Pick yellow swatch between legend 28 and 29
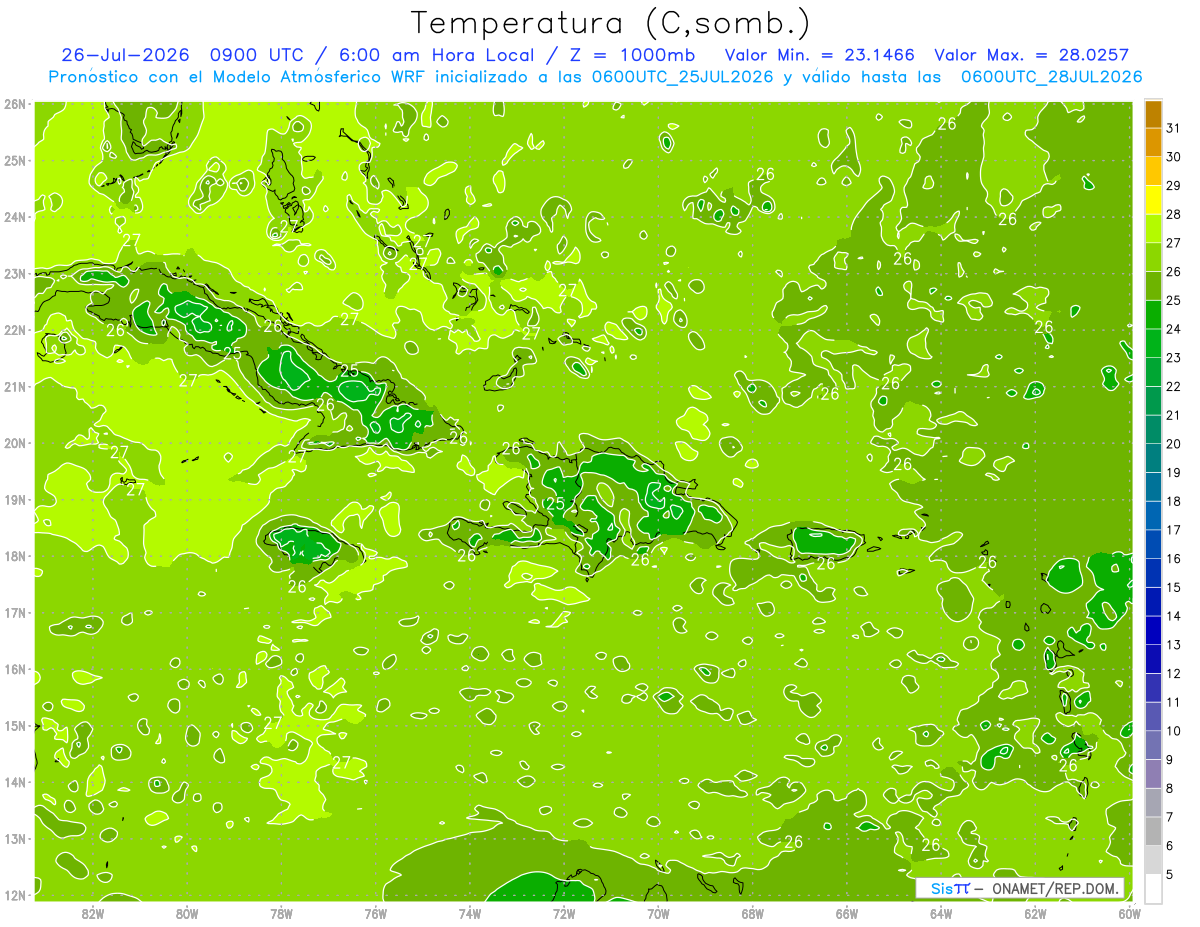 click(1153, 200)
